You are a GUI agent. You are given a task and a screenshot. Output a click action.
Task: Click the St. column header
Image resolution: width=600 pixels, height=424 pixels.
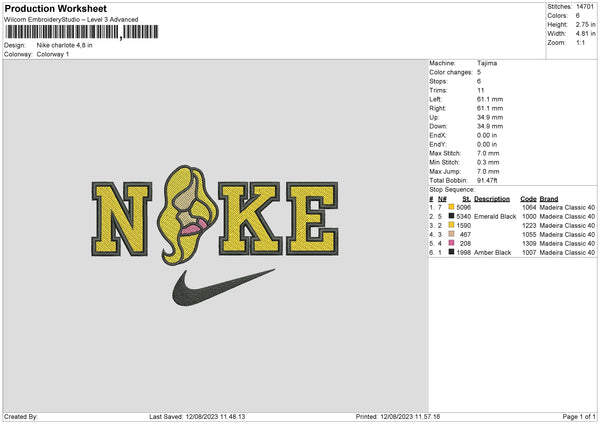466,199
